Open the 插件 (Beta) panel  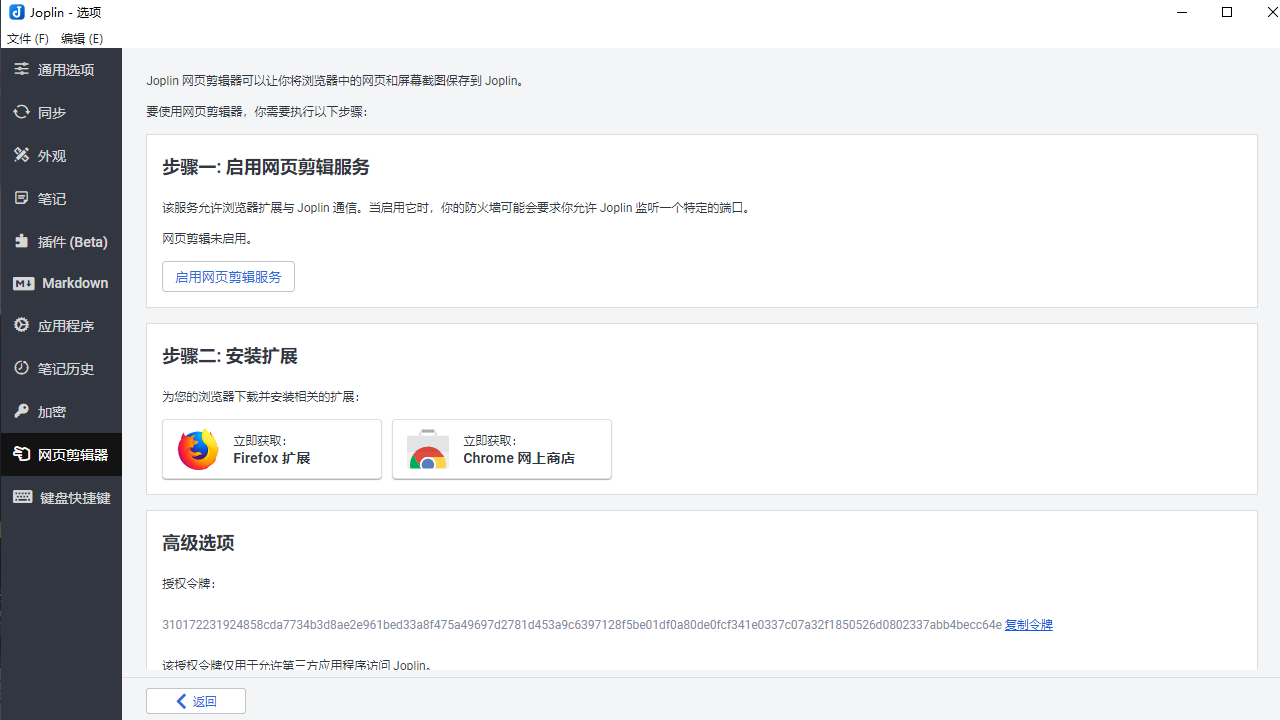pyautogui.click(x=60, y=241)
